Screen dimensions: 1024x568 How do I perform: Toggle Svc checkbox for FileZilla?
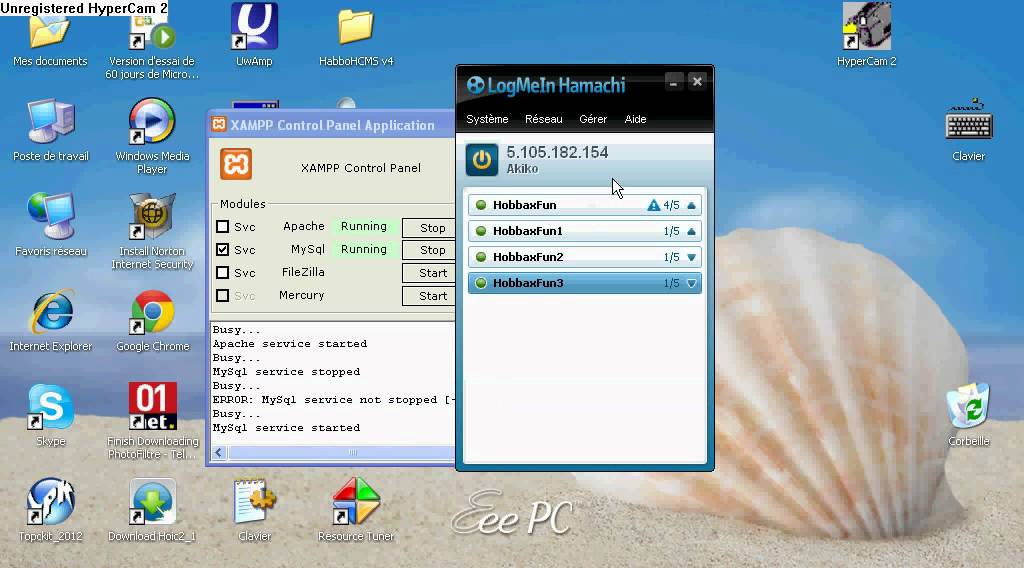tap(223, 272)
